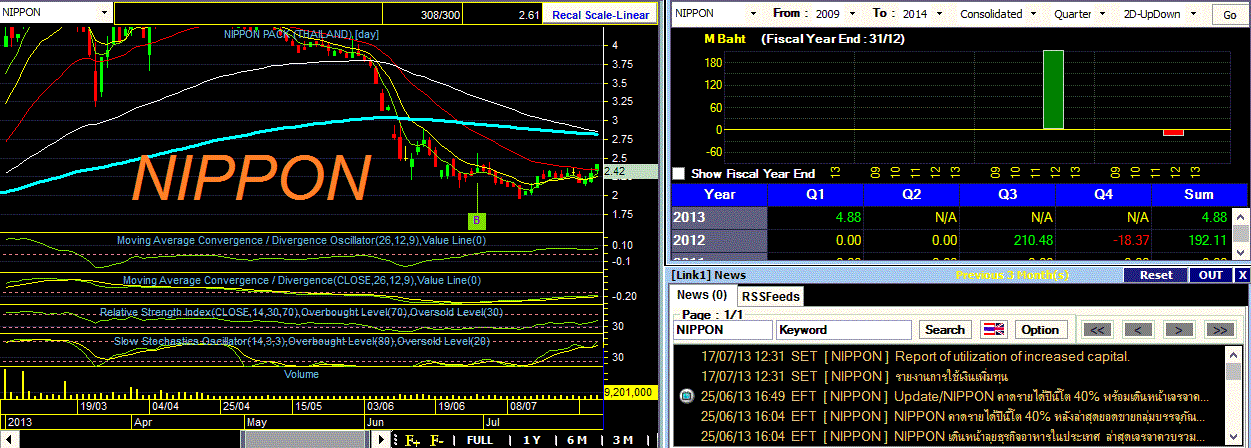Click the video icon beside the 16:49 EFT news item
Screen dimensions: 1251x448
tap(685, 396)
